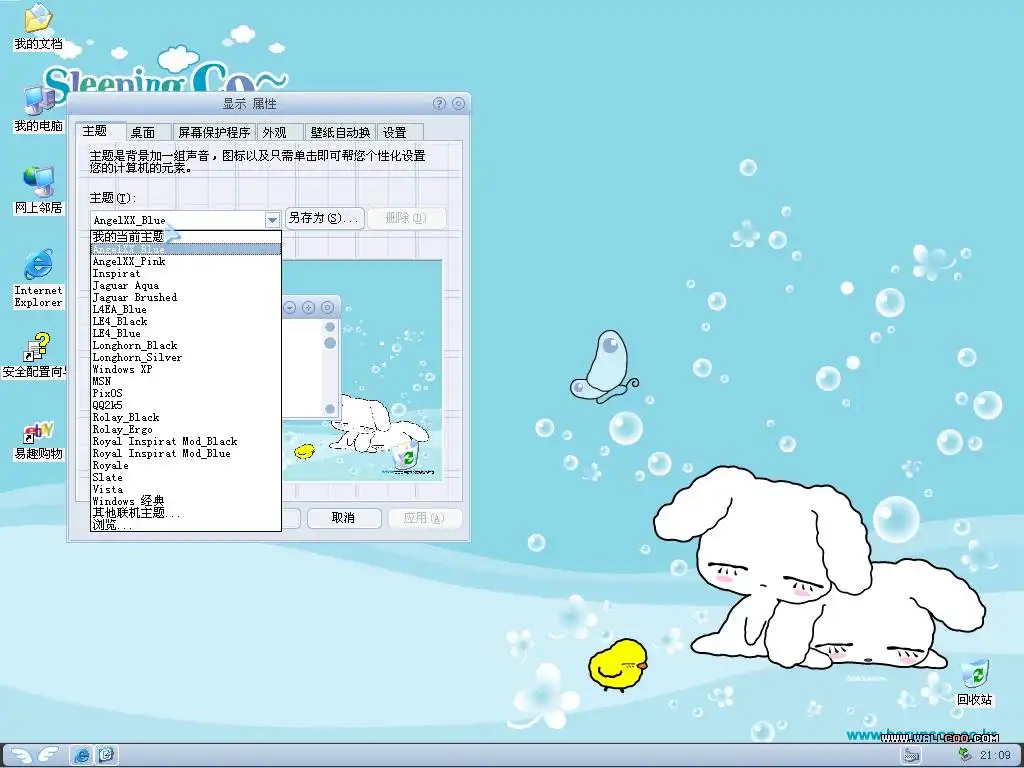Click the winged Start button on taskbar
The width and height of the screenshot is (1024, 768).
(x=34, y=755)
